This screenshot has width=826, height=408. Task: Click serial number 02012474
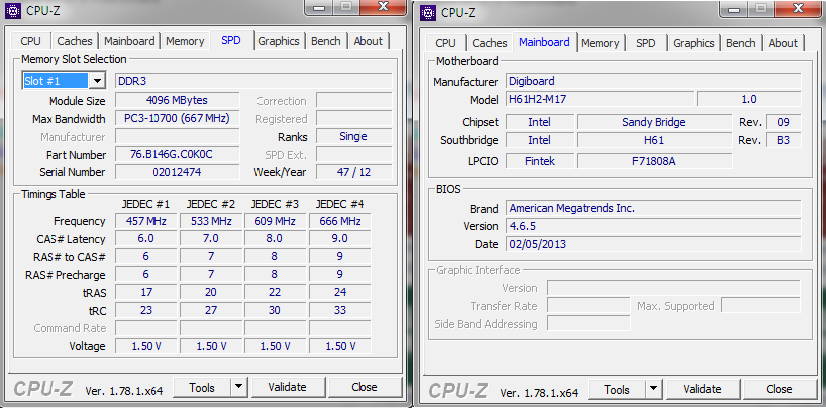[176, 172]
